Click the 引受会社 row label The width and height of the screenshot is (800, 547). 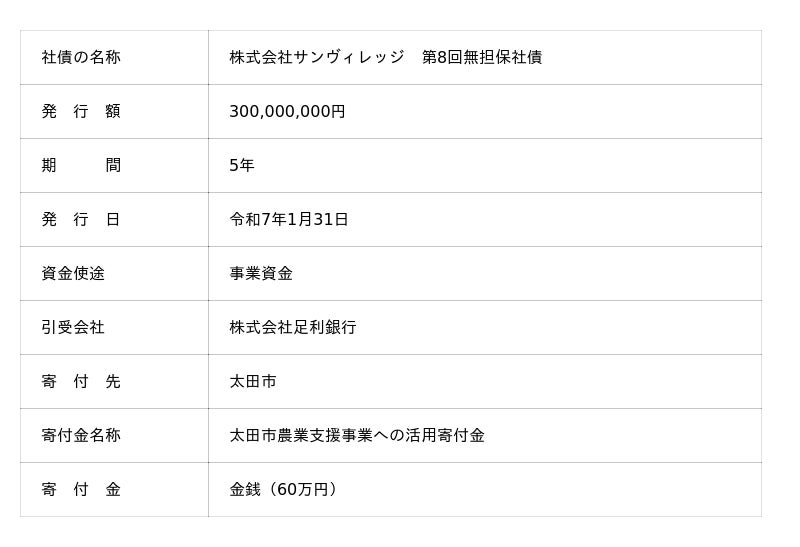(73, 328)
